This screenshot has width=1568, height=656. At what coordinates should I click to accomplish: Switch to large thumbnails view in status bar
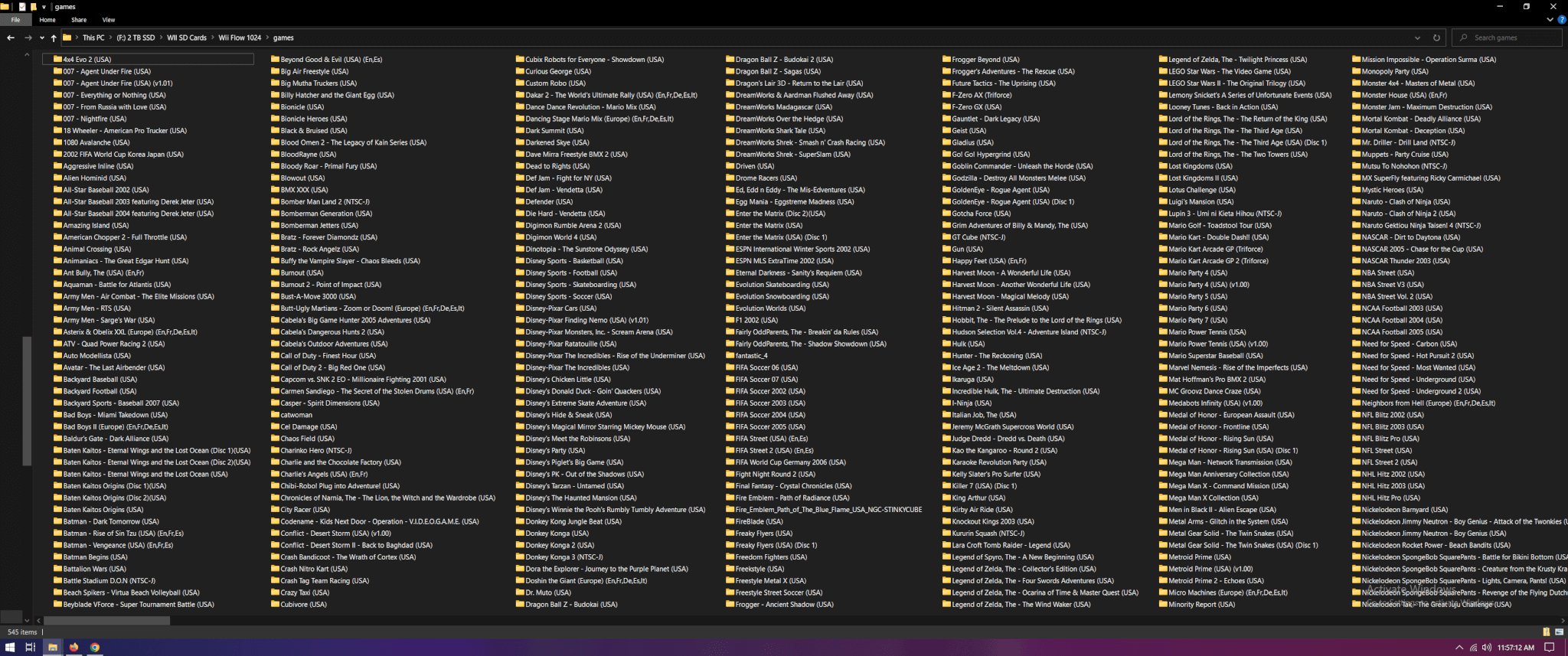pos(1559,632)
